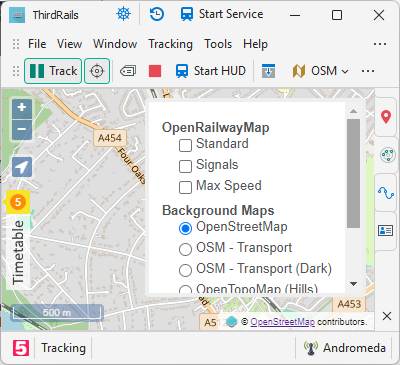The image size is (400, 365).
Task: Click the teal layers icon by attribution
Action: click(x=231, y=322)
